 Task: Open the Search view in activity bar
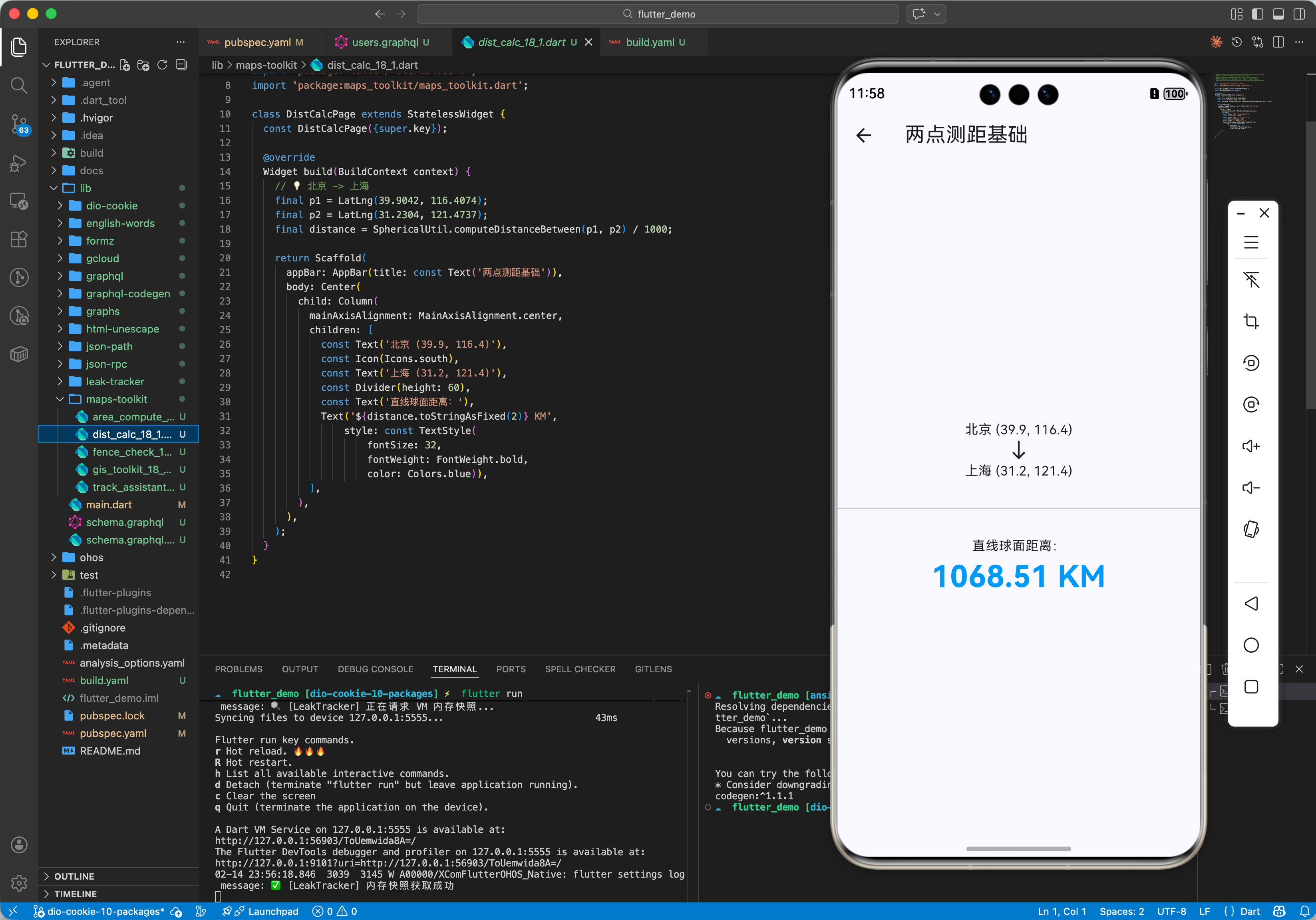pos(19,86)
